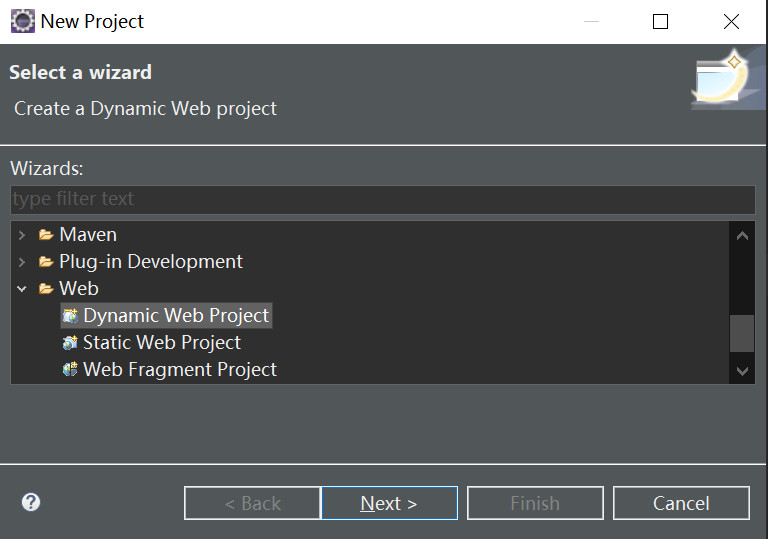
Task: Click the Static Web Project icon
Action: (x=69, y=343)
